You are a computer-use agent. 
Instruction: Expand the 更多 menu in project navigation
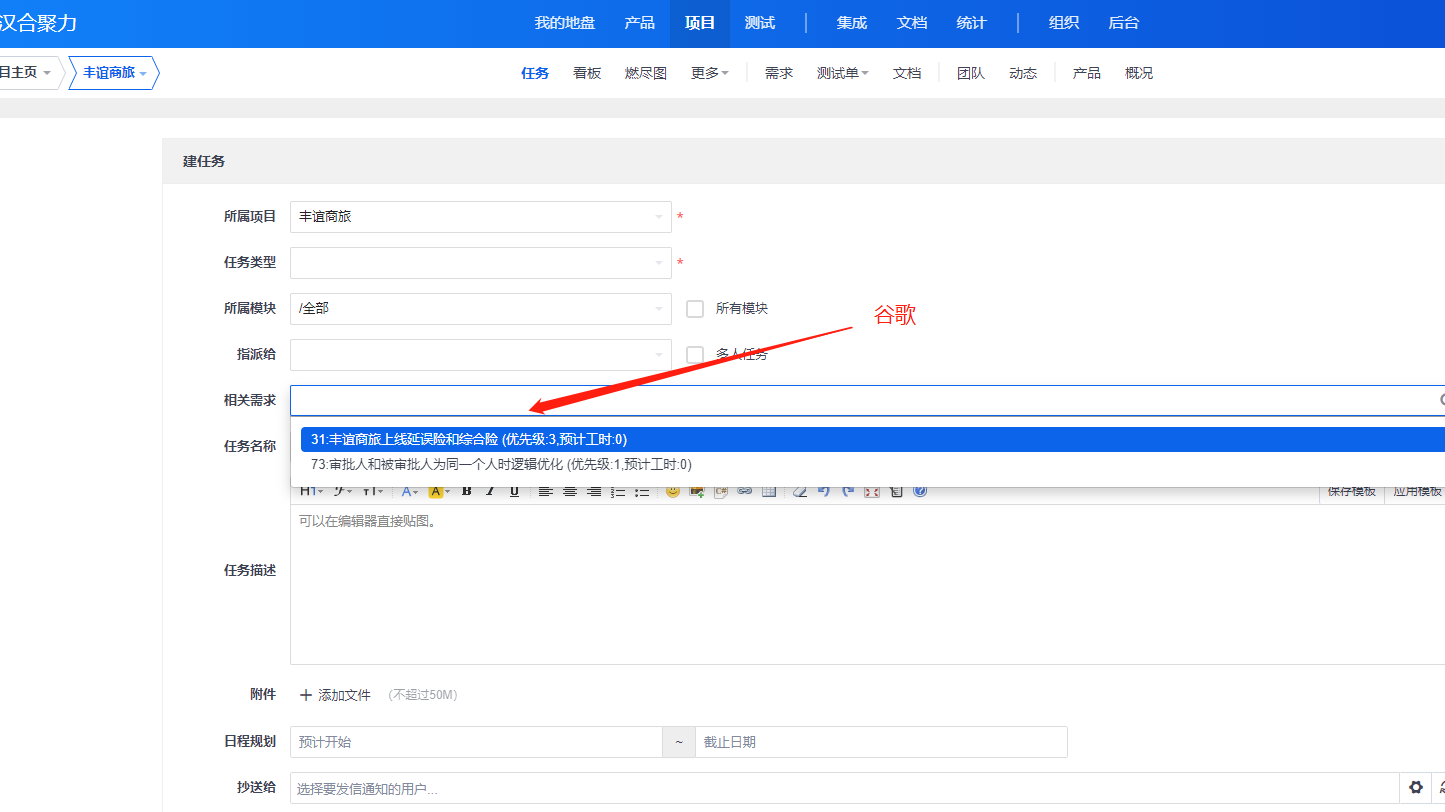[x=710, y=73]
